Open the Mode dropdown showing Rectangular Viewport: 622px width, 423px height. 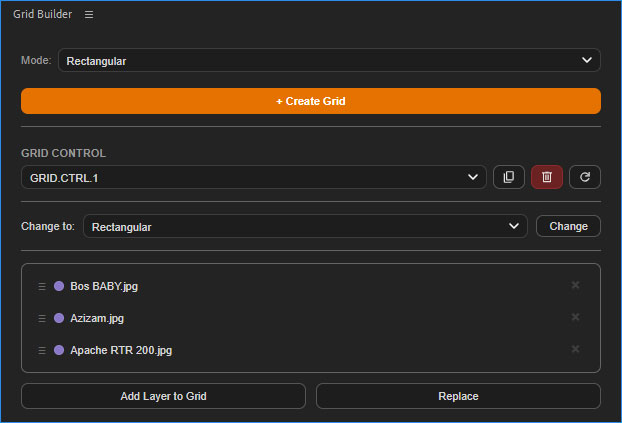pyautogui.click(x=329, y=60)
